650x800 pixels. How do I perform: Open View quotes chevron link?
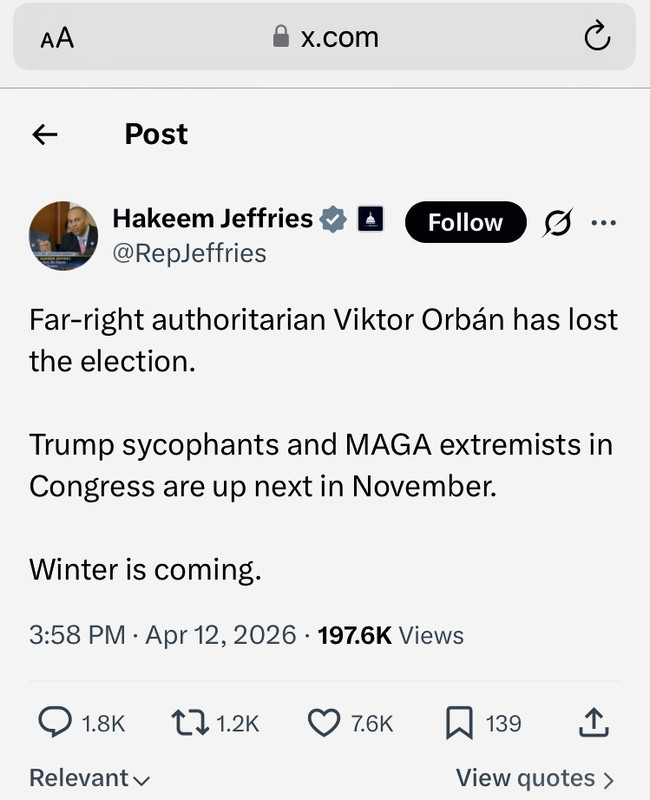(535, 779)
